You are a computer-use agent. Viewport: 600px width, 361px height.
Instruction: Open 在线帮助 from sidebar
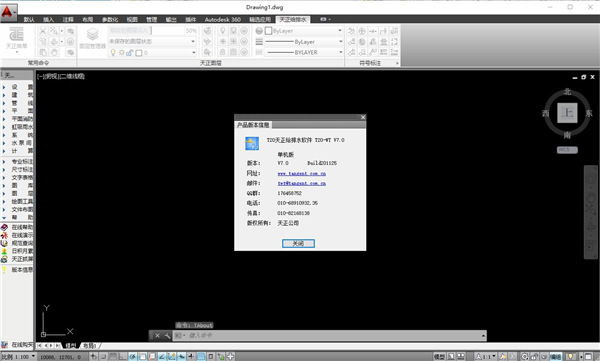(x=17, y=227)
